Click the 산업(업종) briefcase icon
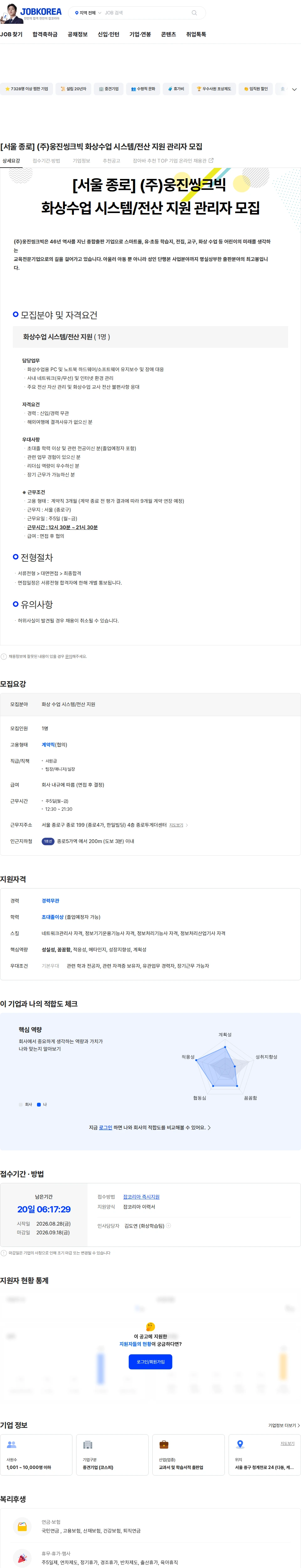The width and height of the screenshot is (301, 1568). (164, 1445)
